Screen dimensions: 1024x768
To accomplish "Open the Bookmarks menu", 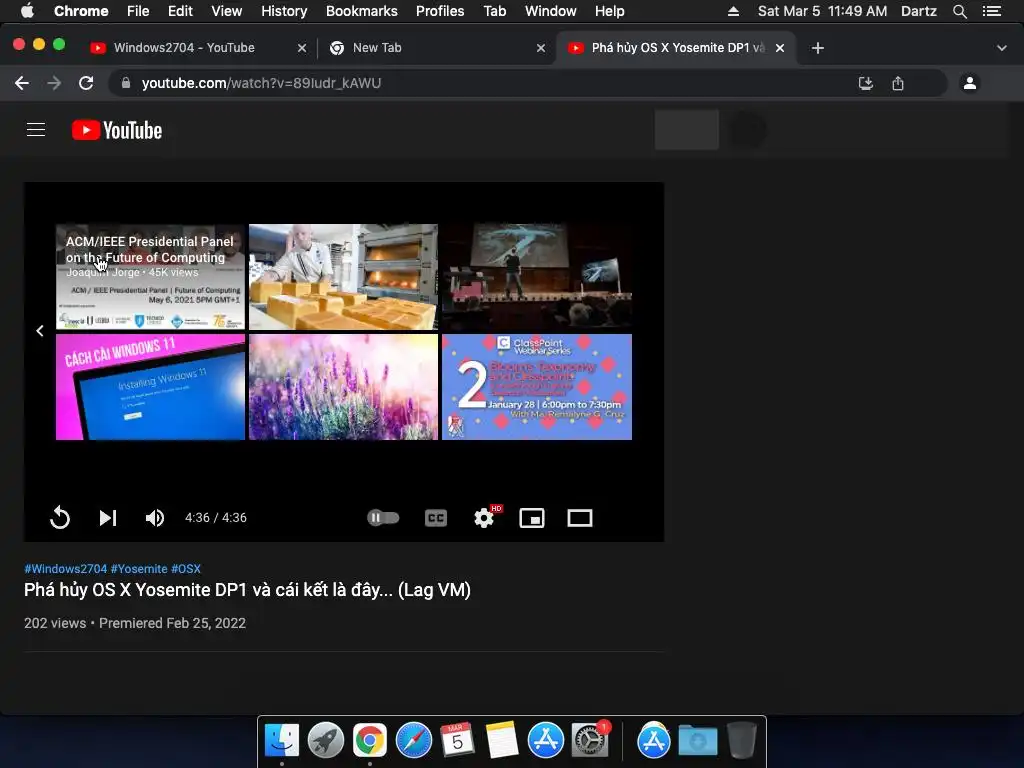I will click(x=362, y=11).
